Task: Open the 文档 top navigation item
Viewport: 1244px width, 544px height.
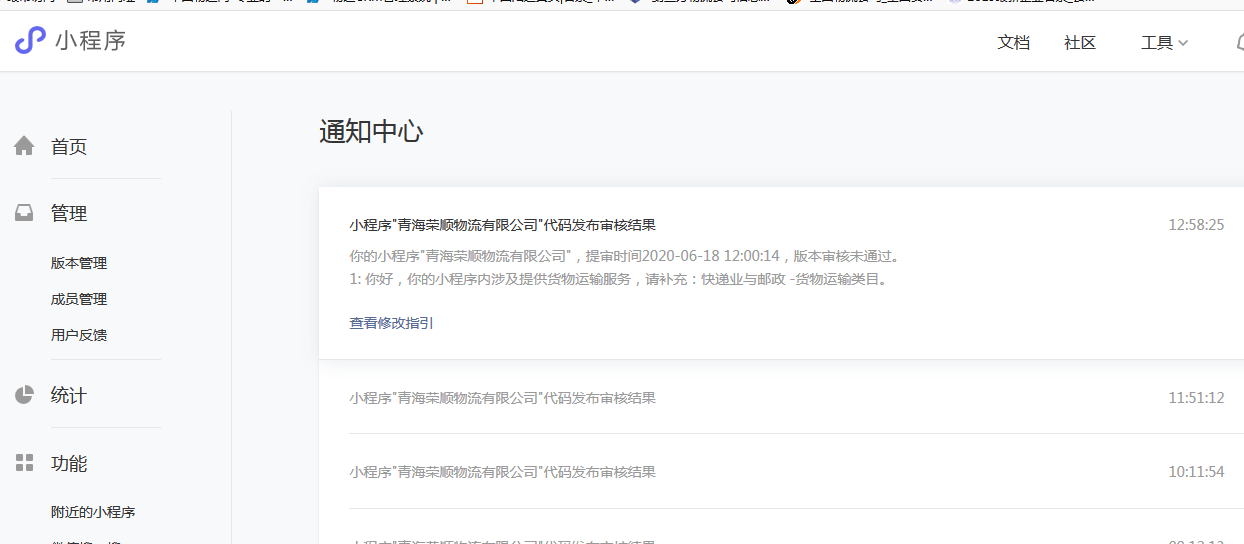Action: click(x=1014, y=43)
